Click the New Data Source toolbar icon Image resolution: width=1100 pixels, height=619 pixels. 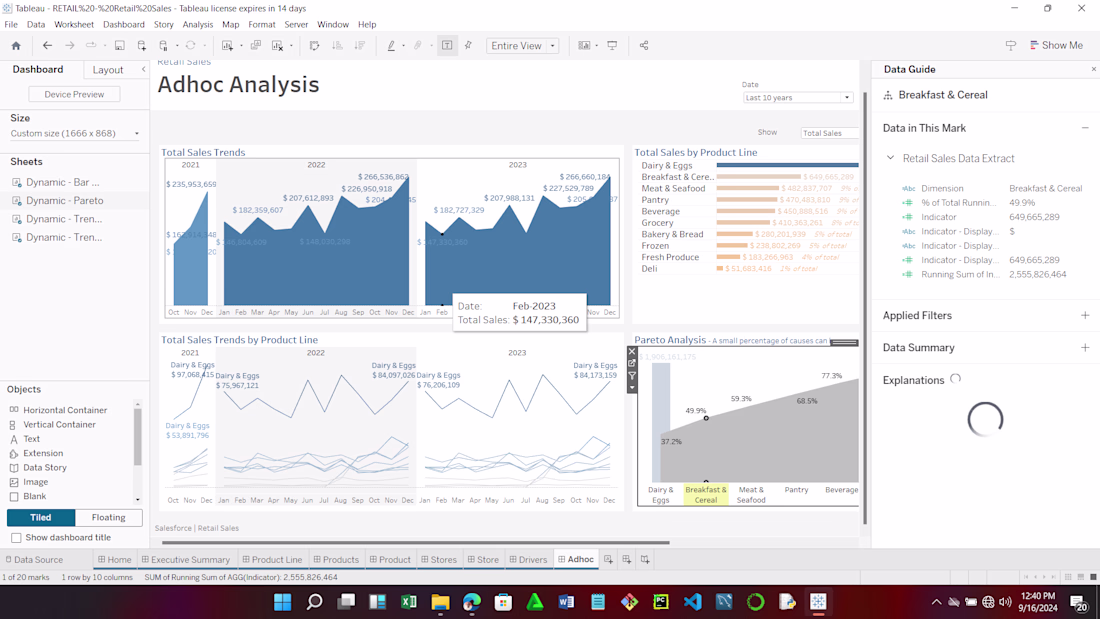pos(142,46)
